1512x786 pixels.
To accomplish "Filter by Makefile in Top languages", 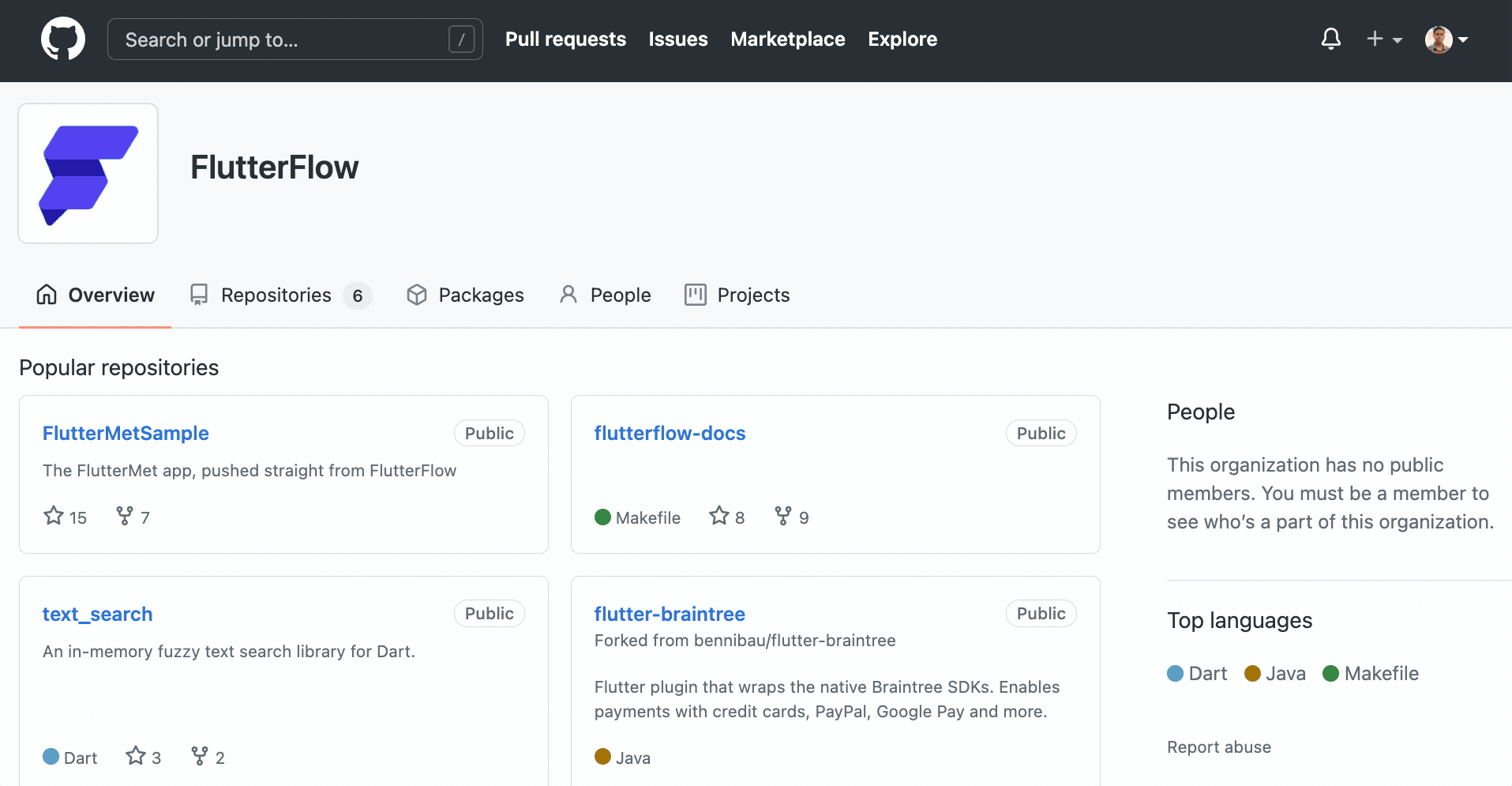I will coord(1371,674).
